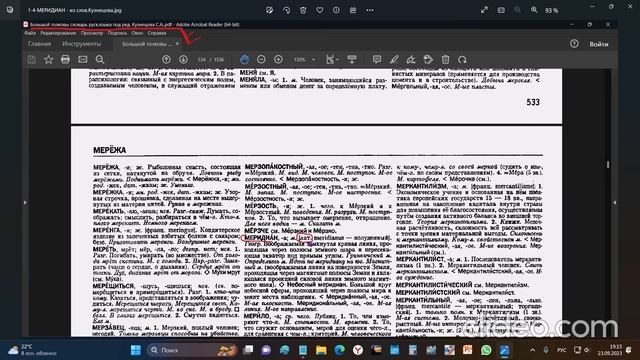Open the Просмотр menu
The width and height of the screenshot is (640, 360).
tap(91, 33)
